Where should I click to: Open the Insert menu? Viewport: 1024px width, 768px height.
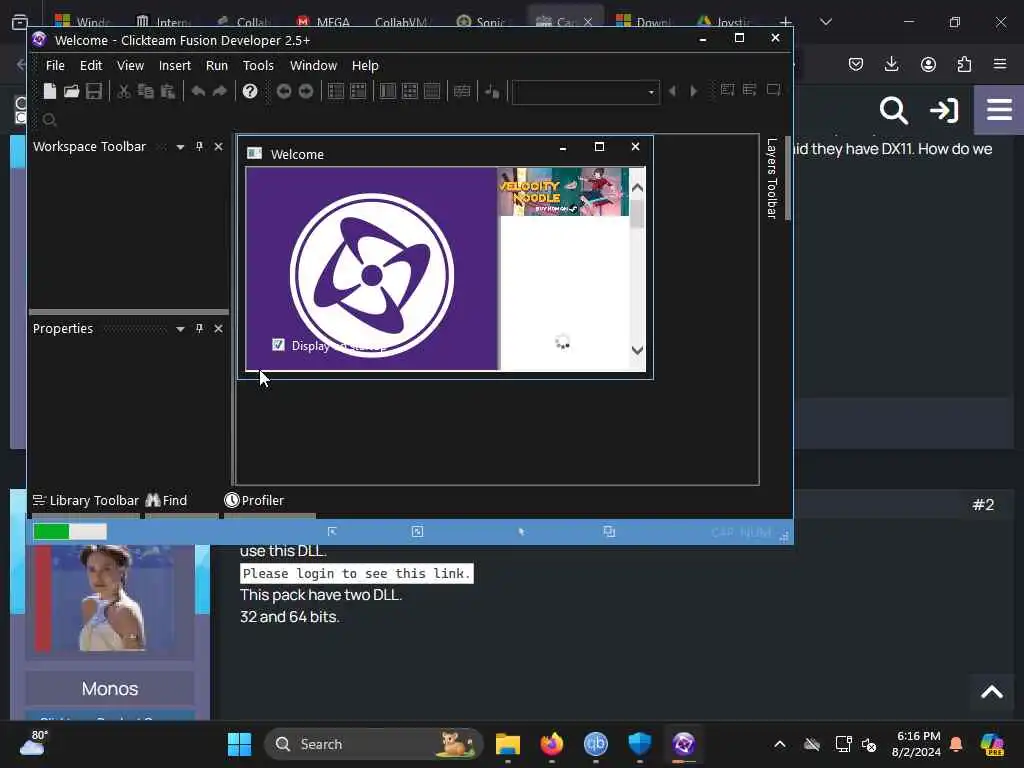point(174,65)
